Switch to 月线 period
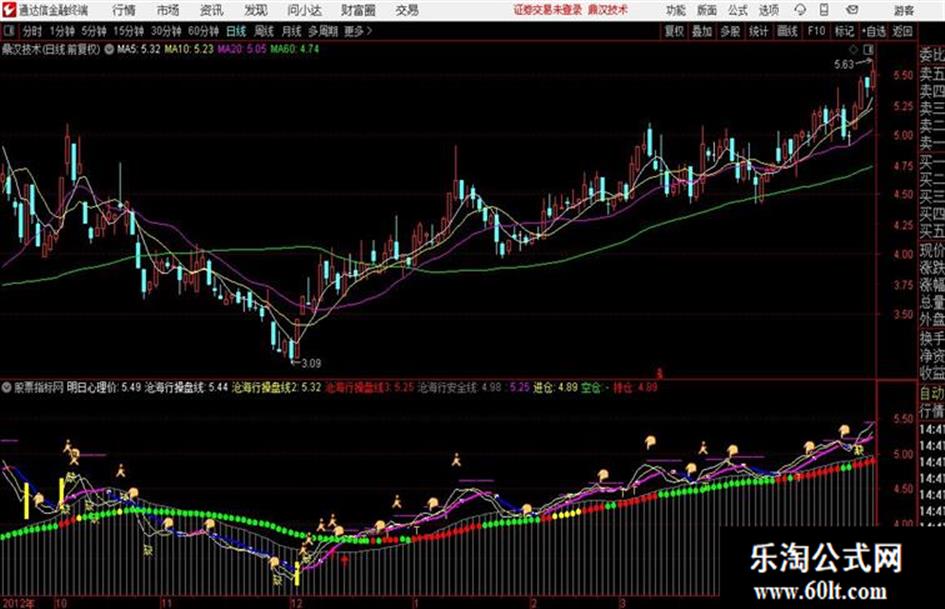Image resolution: width=945 pixels, height=609 pixels. [291, 31]
